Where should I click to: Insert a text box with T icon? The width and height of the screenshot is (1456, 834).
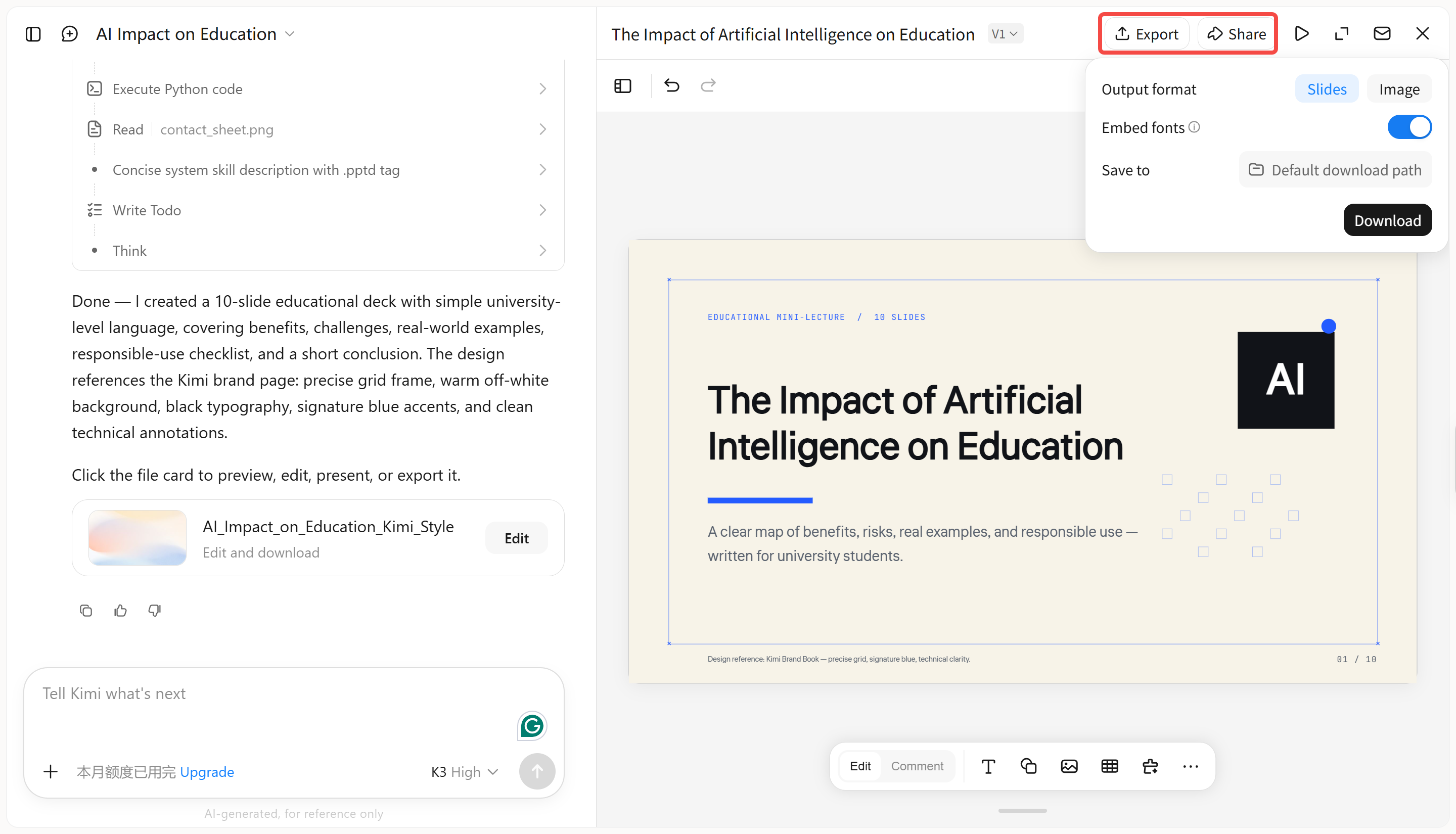click(988, 766)
